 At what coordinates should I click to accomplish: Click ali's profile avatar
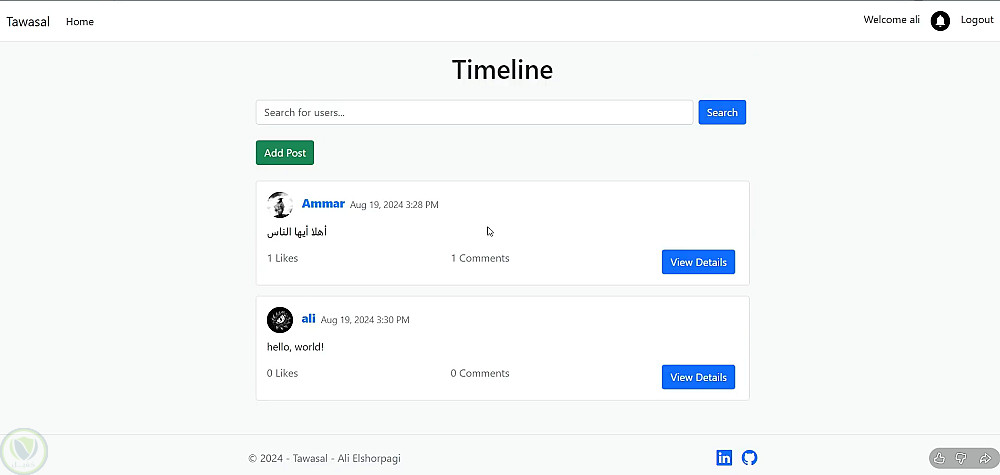[x=280, y=320]
